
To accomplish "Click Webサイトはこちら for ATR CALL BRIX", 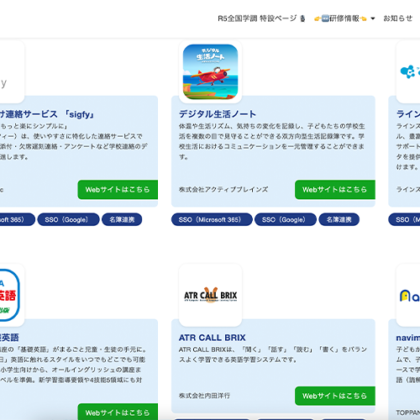I will pyautogui.click(x=335, y=396).
